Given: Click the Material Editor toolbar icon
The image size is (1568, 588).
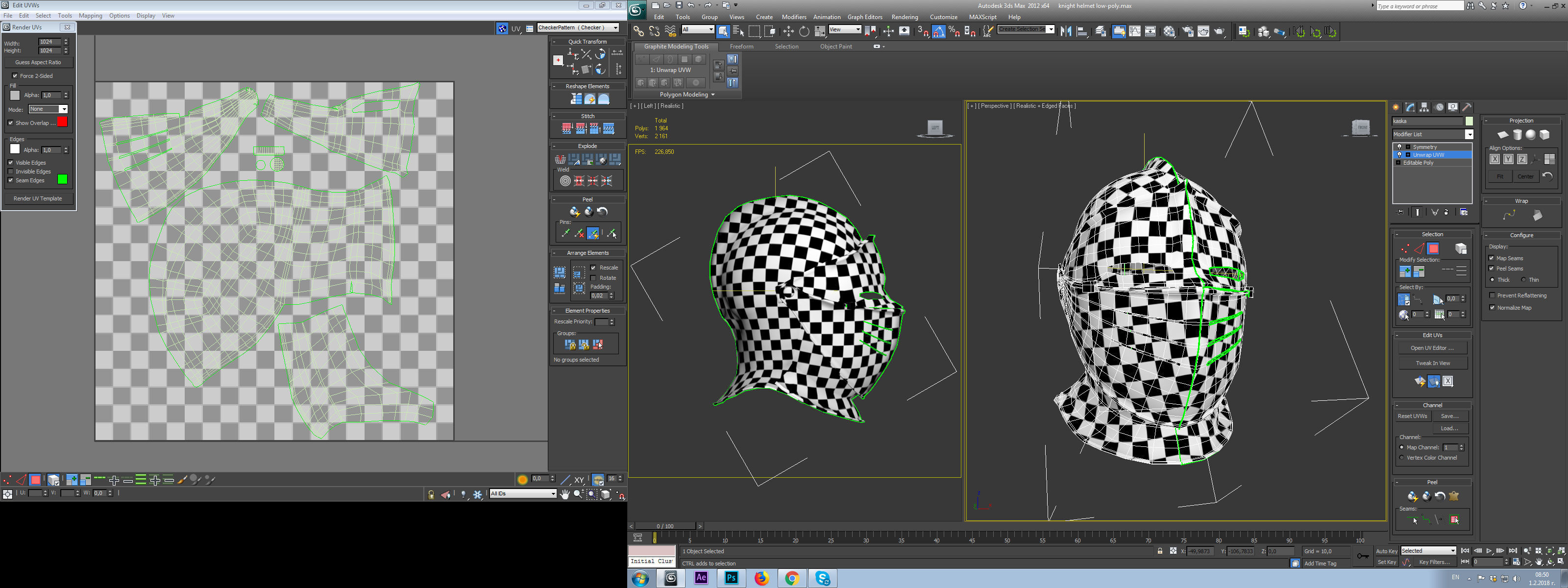Looking at the screenshot, I should tap(1169, 32).
